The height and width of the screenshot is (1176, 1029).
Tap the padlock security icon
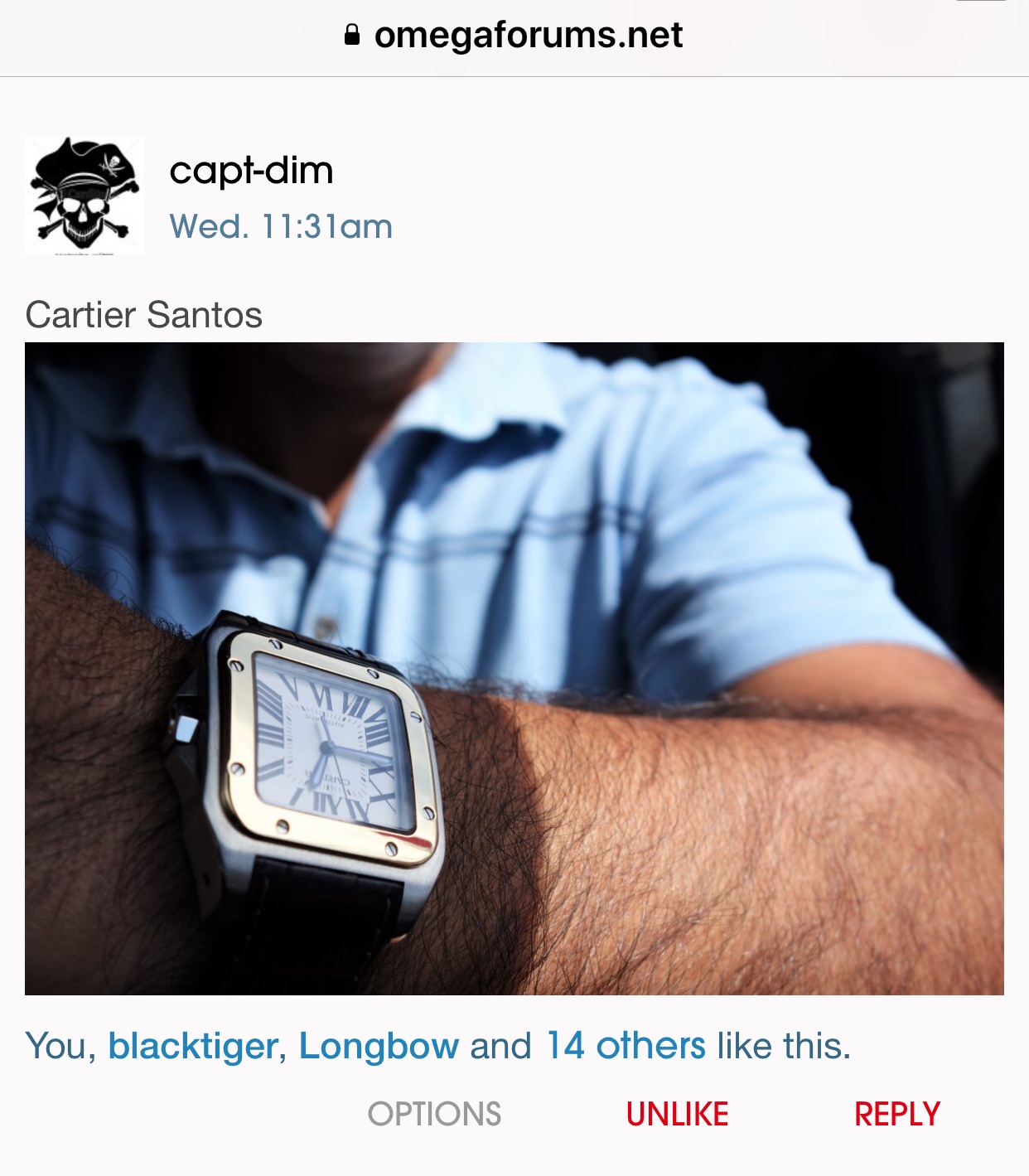tap(352, 35)
